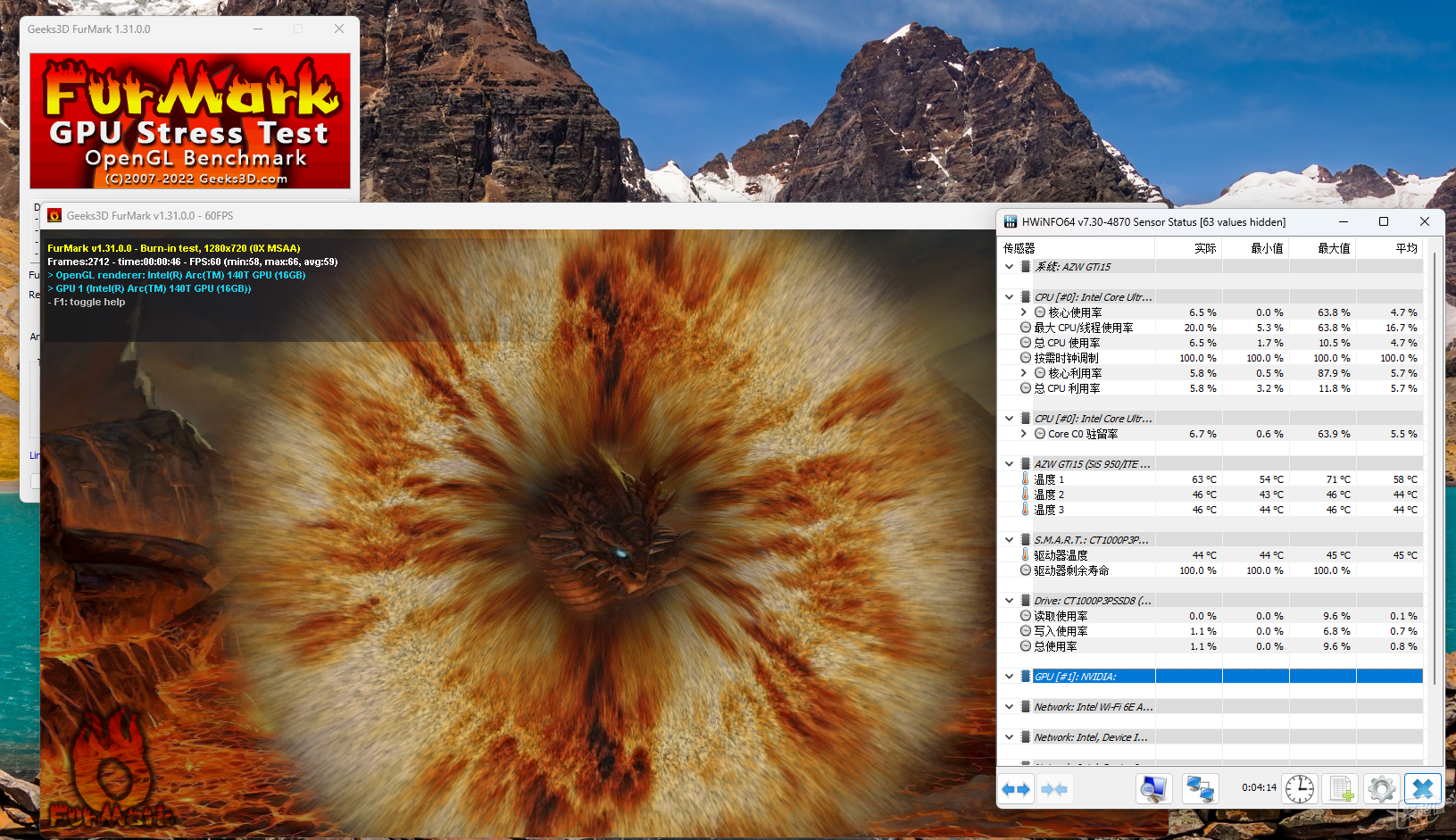Select the 按需时钟调制 sensor row label
1456x840 pixels.
(x=1066, y=358)
